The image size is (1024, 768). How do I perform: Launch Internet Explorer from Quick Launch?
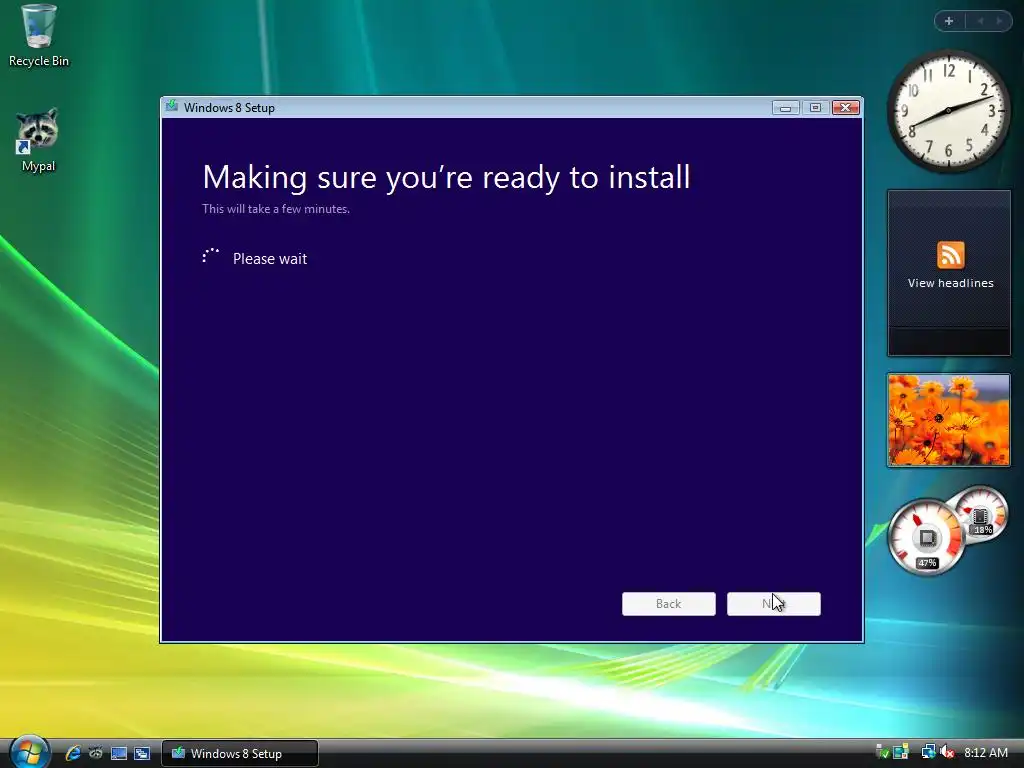pos(72,753)
